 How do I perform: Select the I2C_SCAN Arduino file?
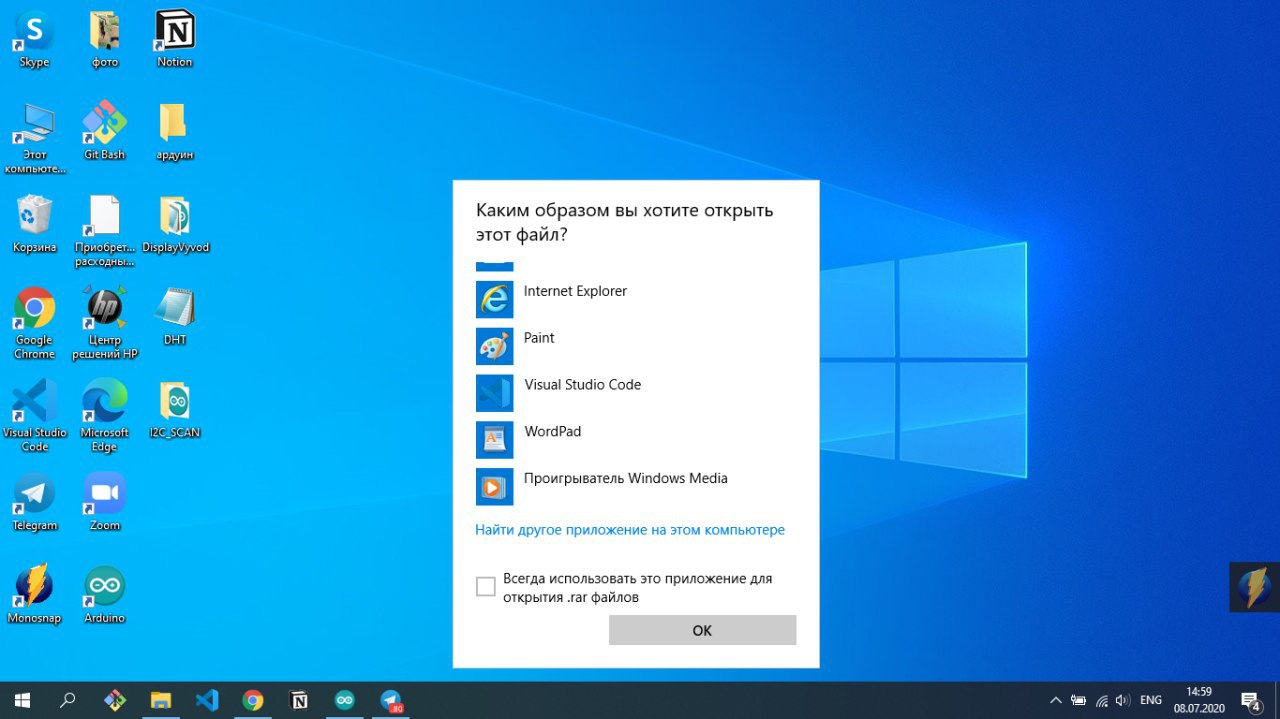pyautogui.click(x=175, y=408)
